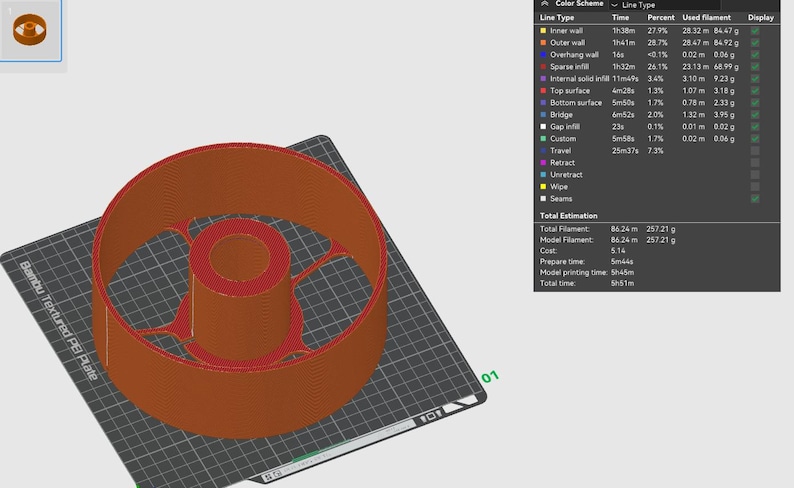Click the Model printing time 5h45m
The image size is (794, 488).
click(622, 272)
